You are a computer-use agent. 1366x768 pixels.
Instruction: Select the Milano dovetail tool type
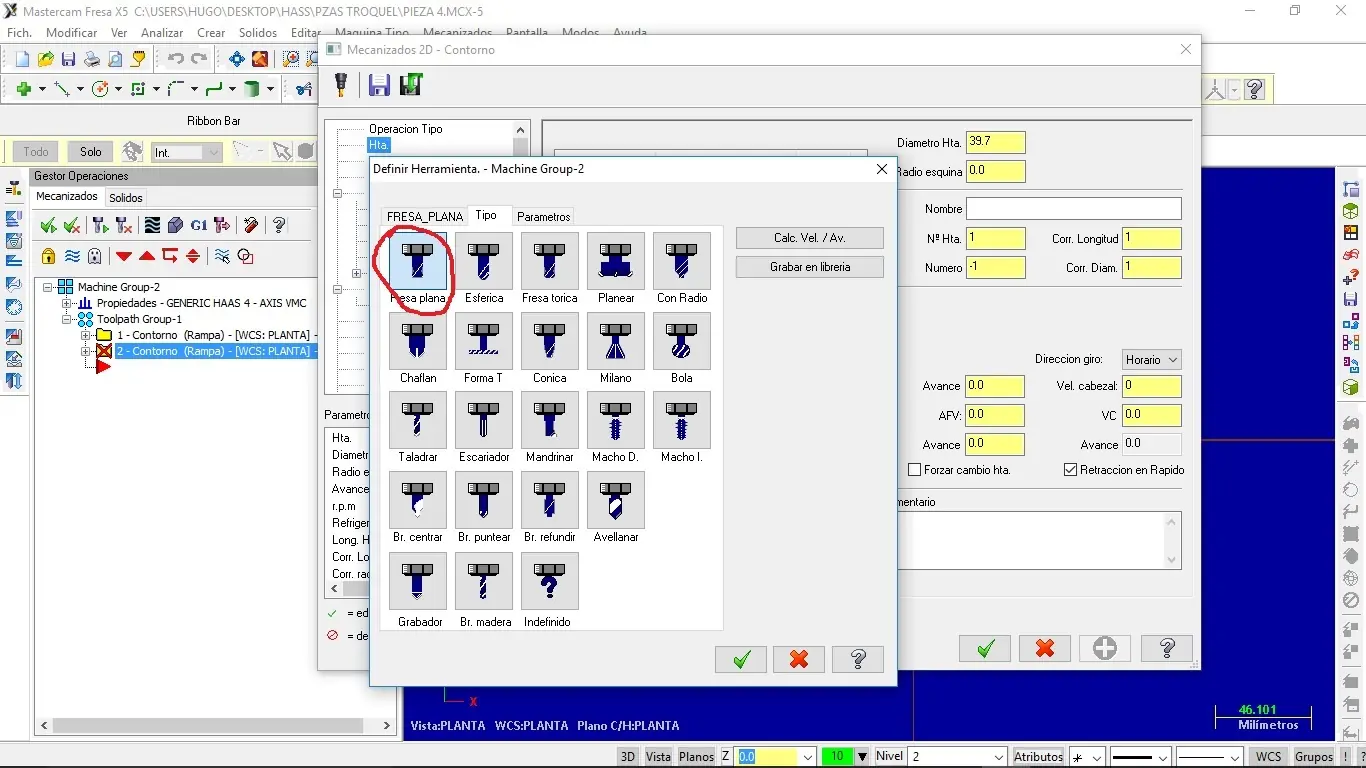616,341
